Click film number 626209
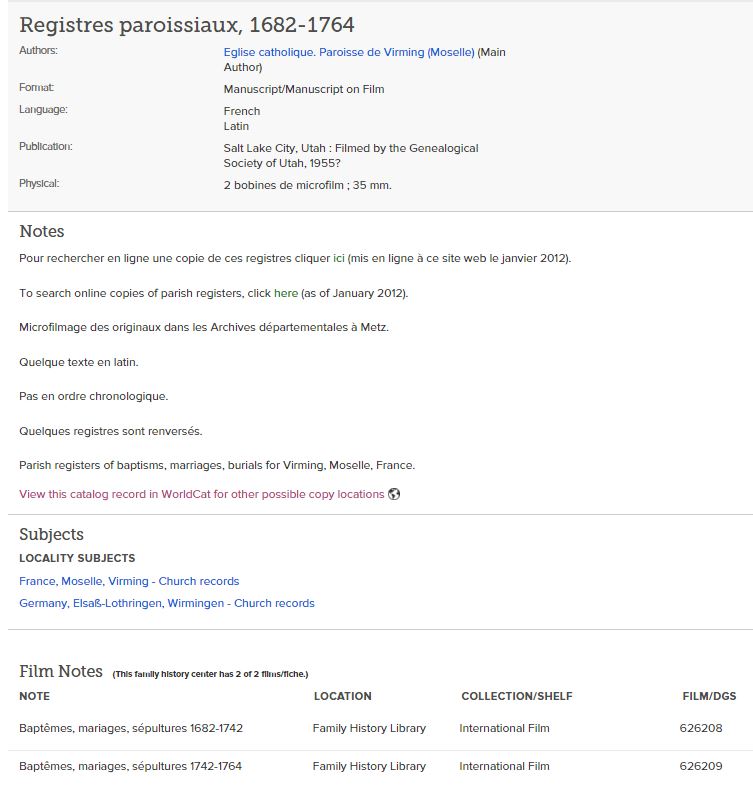753x794 pixels. point(700,766)
